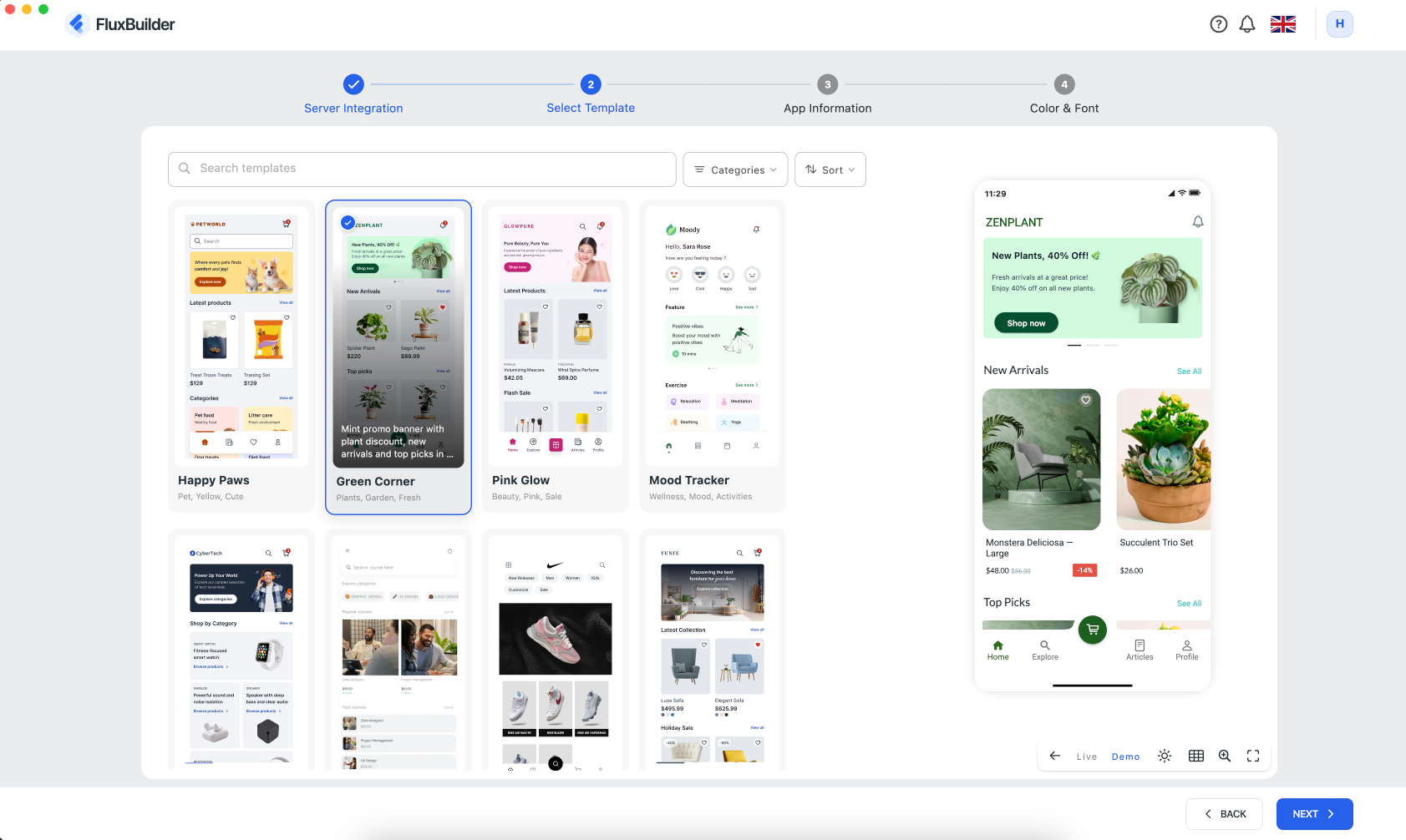The height and width of the screenshot is (840, 1406).
Task: Click the FluxBuilder logo
Action: [x=120, y=24]
